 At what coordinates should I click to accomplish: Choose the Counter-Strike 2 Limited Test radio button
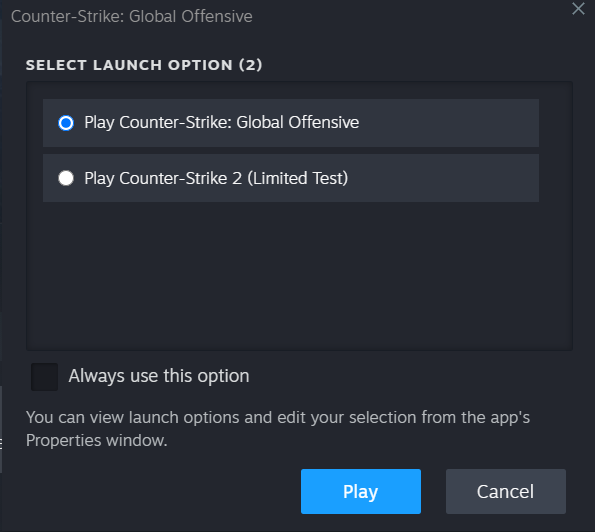(66, 178)
